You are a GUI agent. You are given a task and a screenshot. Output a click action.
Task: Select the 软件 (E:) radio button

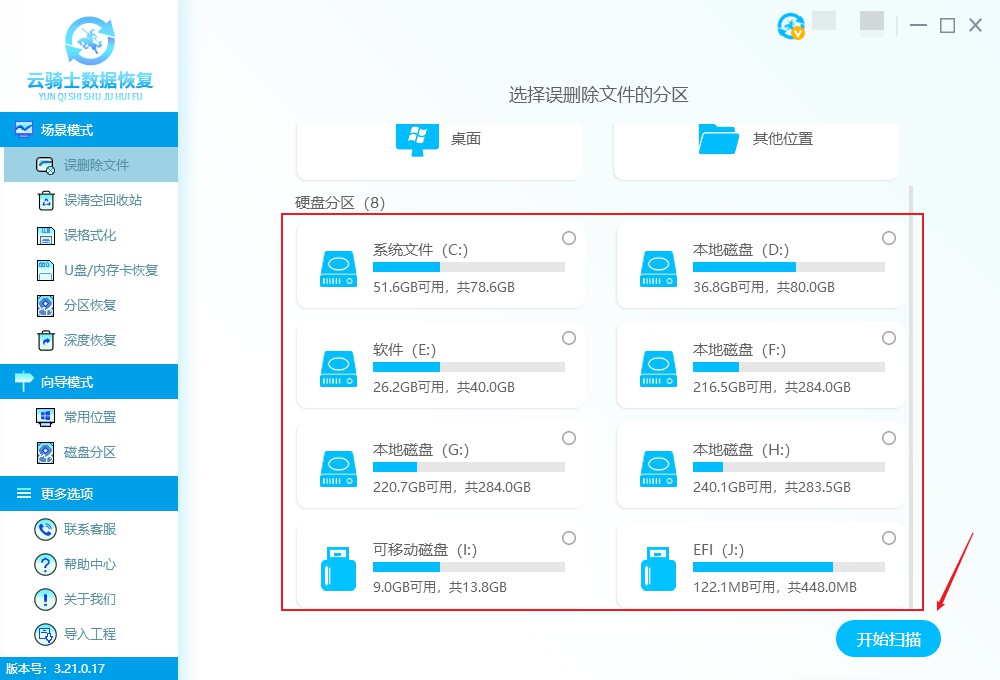pos(569,338)
